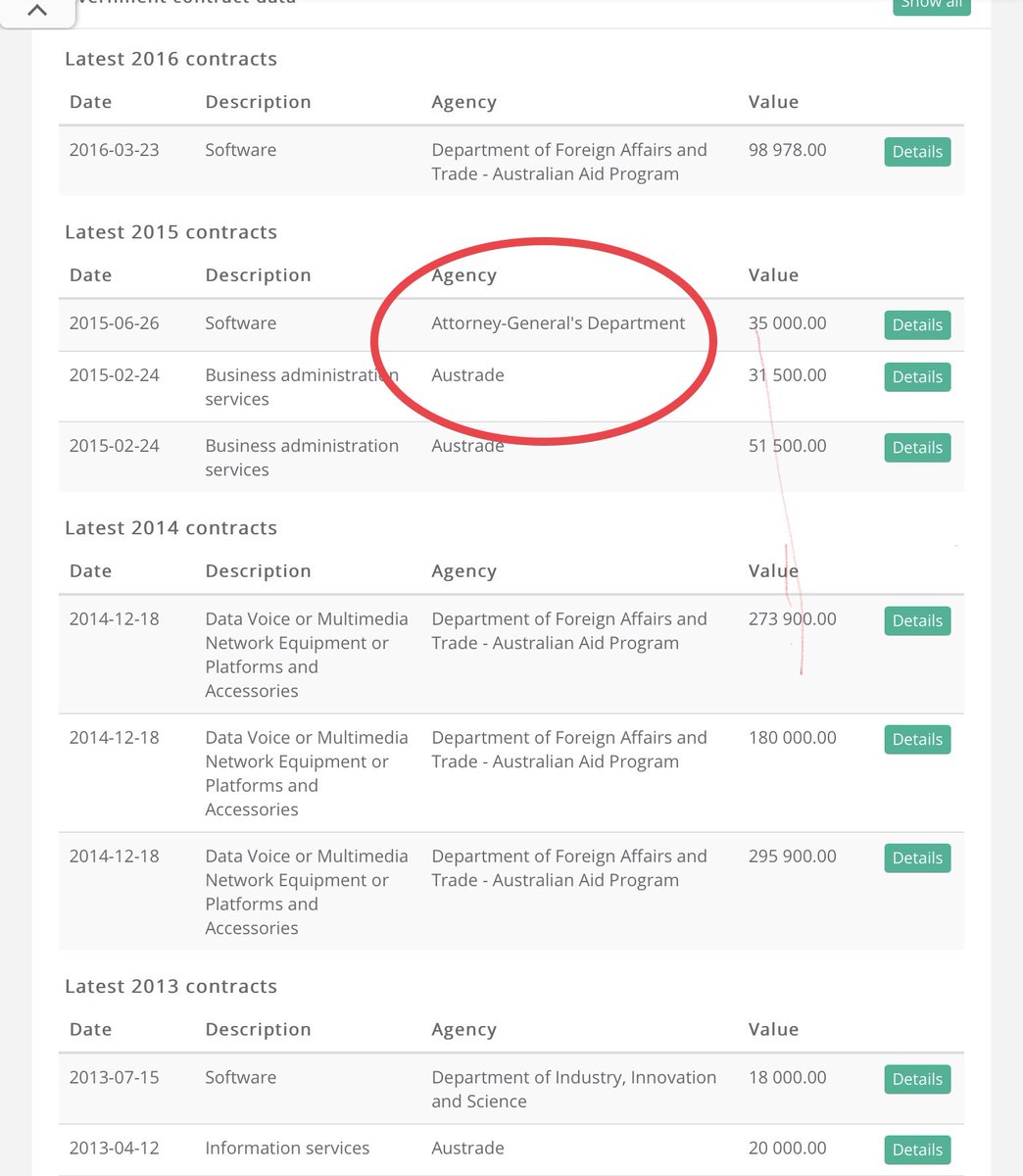Click the value 295 900.00
Viewport: 1023px width, 1176px height.
coord(793,857)
